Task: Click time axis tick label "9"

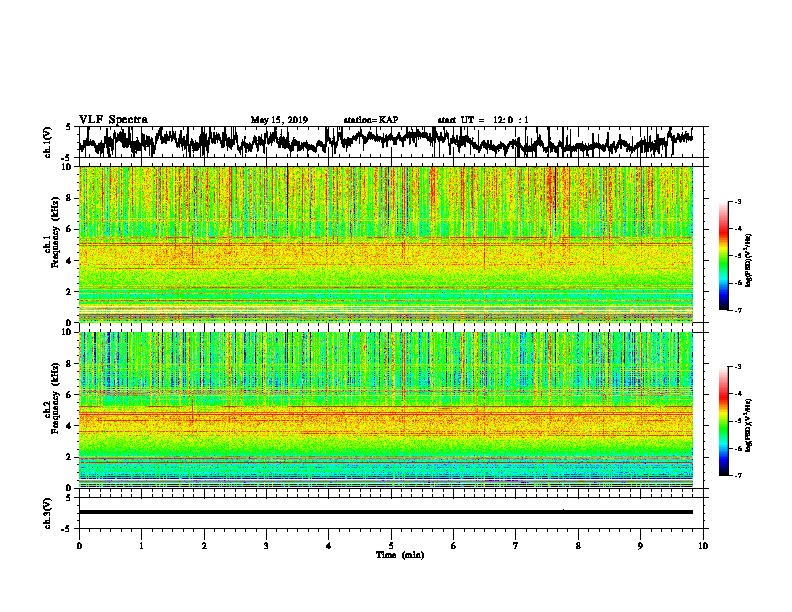Action: coord(640,545)
